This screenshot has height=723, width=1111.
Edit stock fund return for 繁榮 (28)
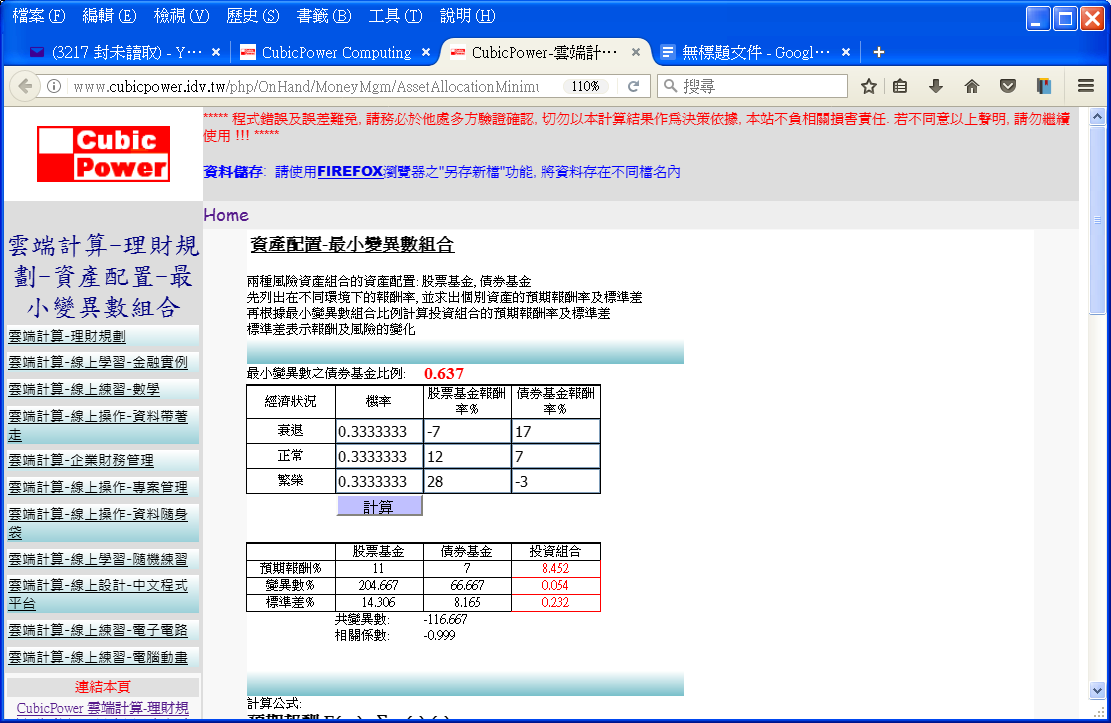(467, 481)
